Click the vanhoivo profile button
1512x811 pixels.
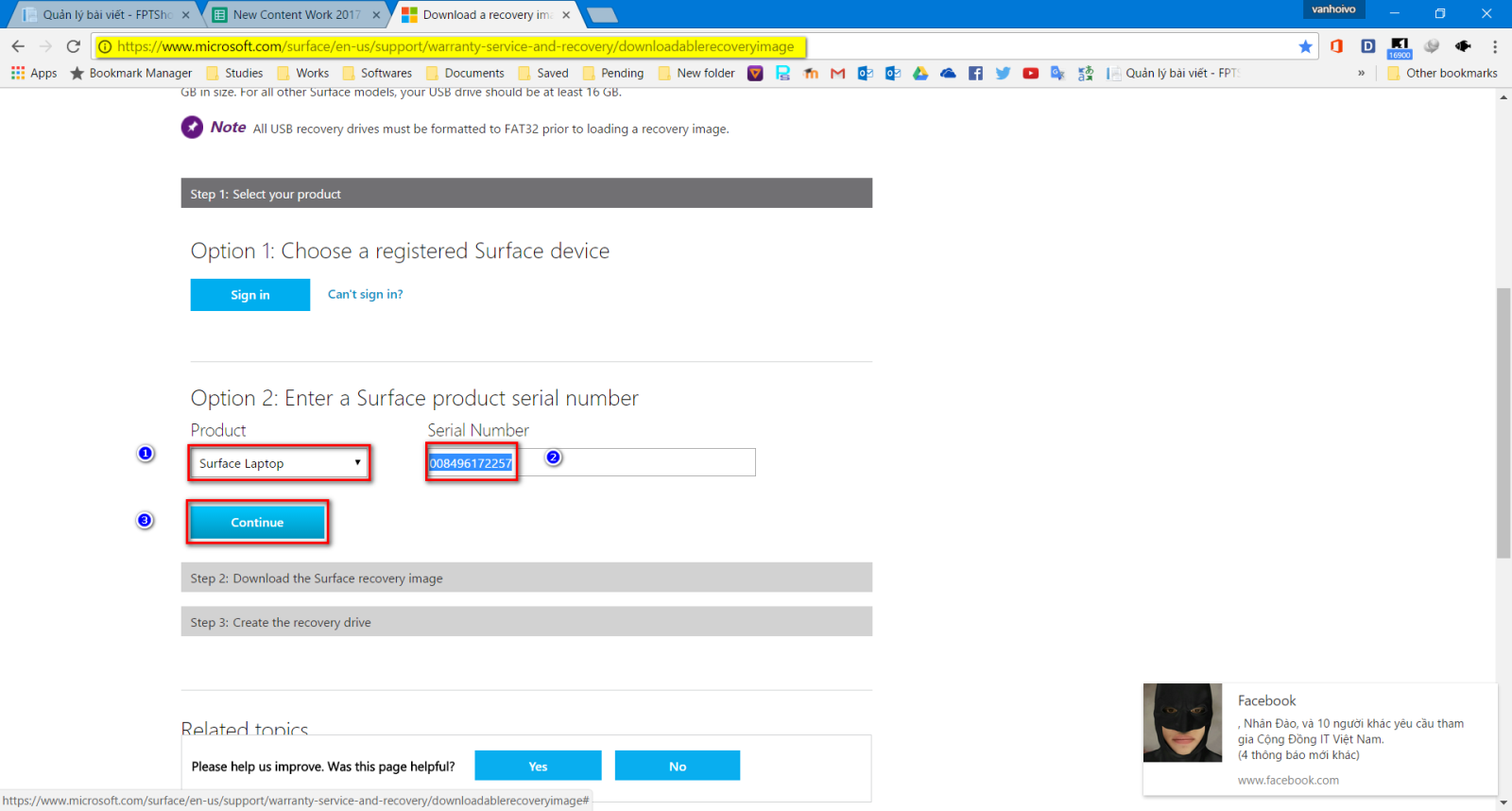(1333, 9)
